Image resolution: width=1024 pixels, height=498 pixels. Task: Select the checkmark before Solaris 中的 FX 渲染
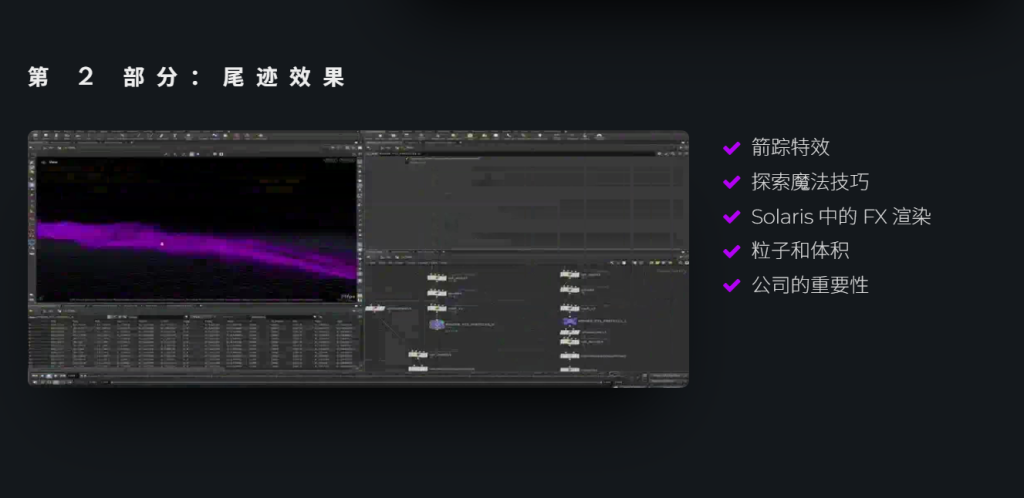pos(731,217)
